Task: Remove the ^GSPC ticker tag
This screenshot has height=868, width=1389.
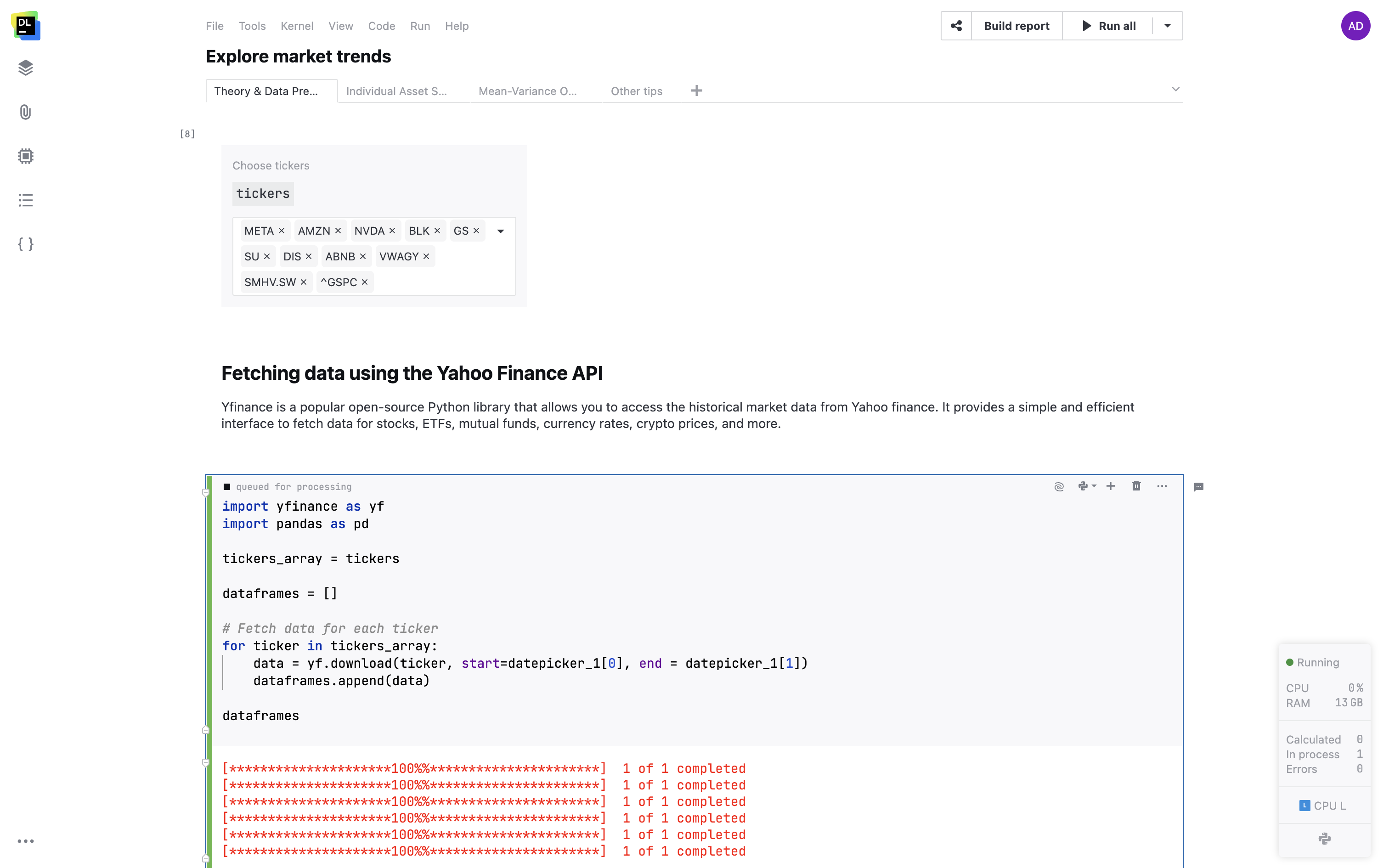Action: point(365,282)
